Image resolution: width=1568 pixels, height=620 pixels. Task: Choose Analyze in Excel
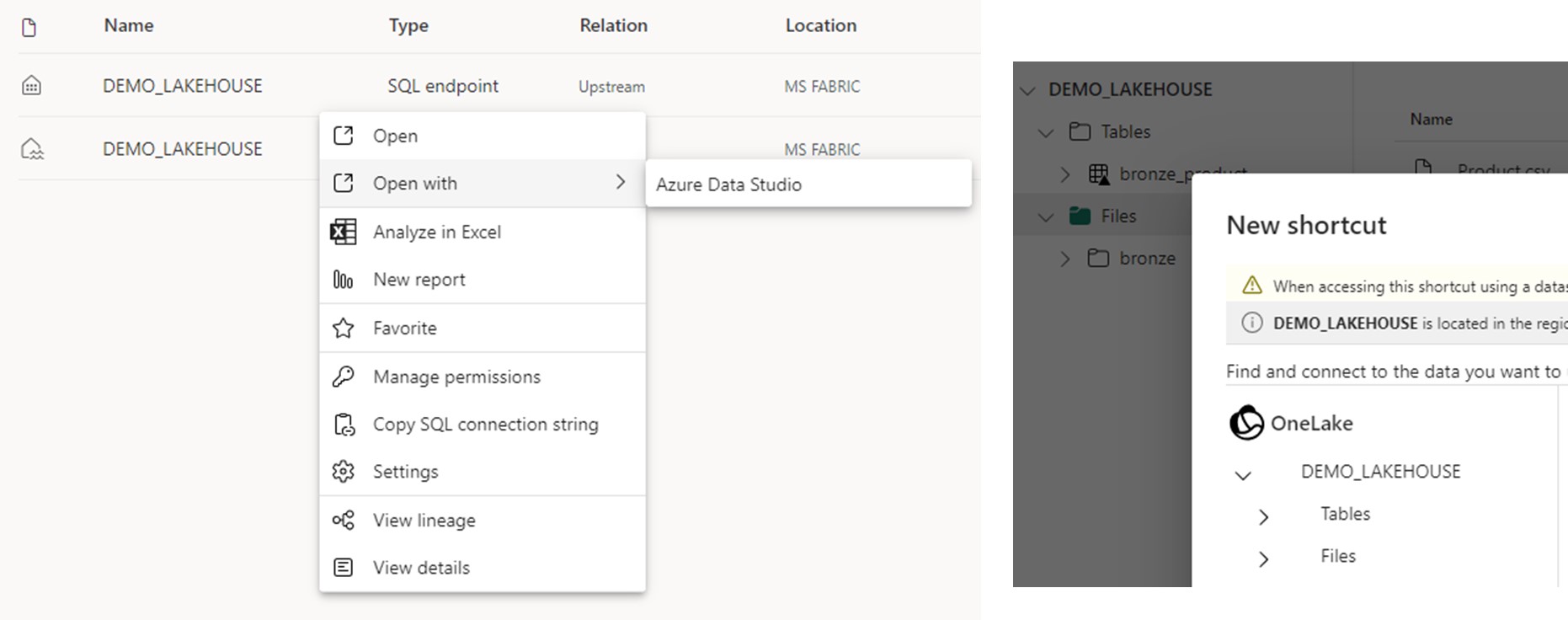[483, 232]
